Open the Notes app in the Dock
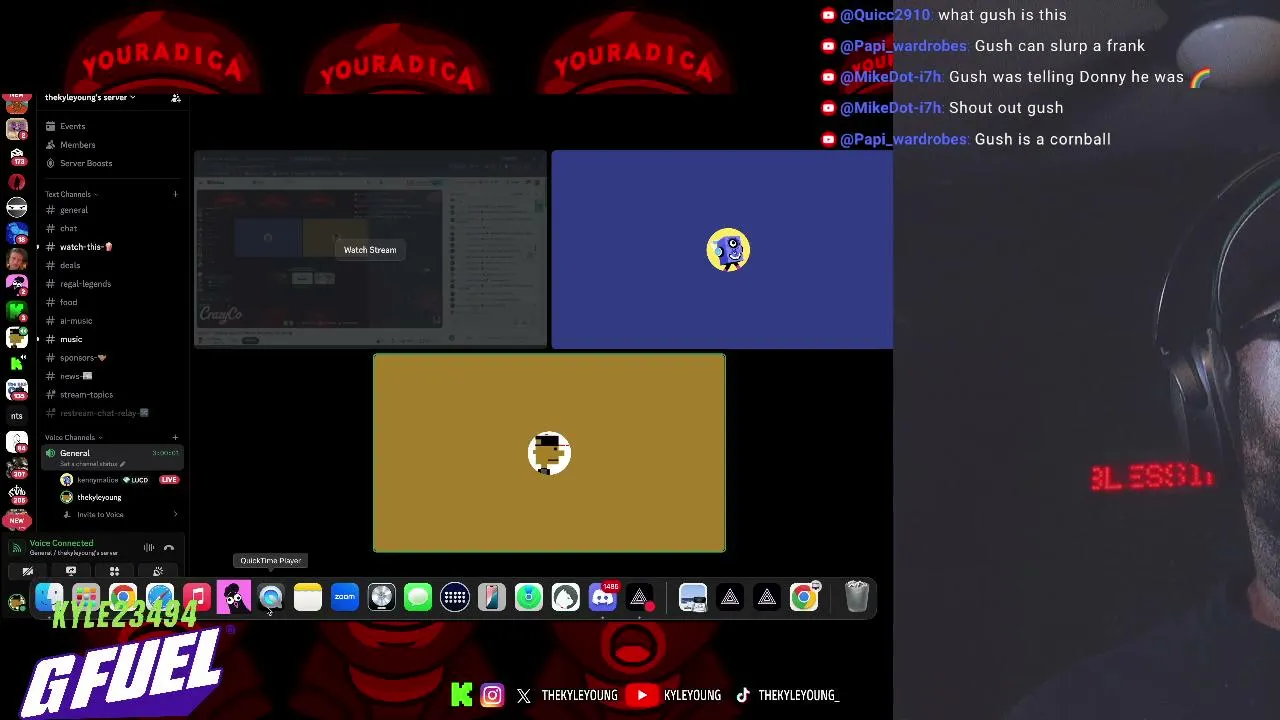Screen dimensions: 1280x720 (x=308, y=598)
